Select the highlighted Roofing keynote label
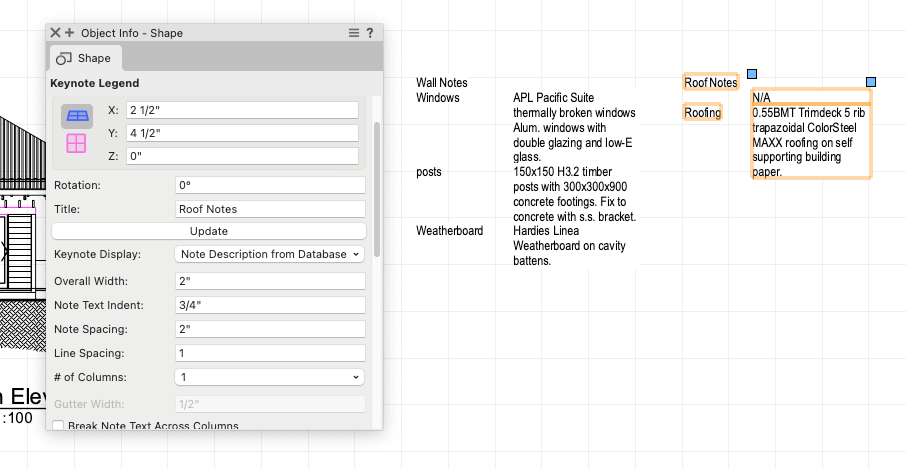The image size is (906, 469). pyautogui.click(x=703, y=113)
